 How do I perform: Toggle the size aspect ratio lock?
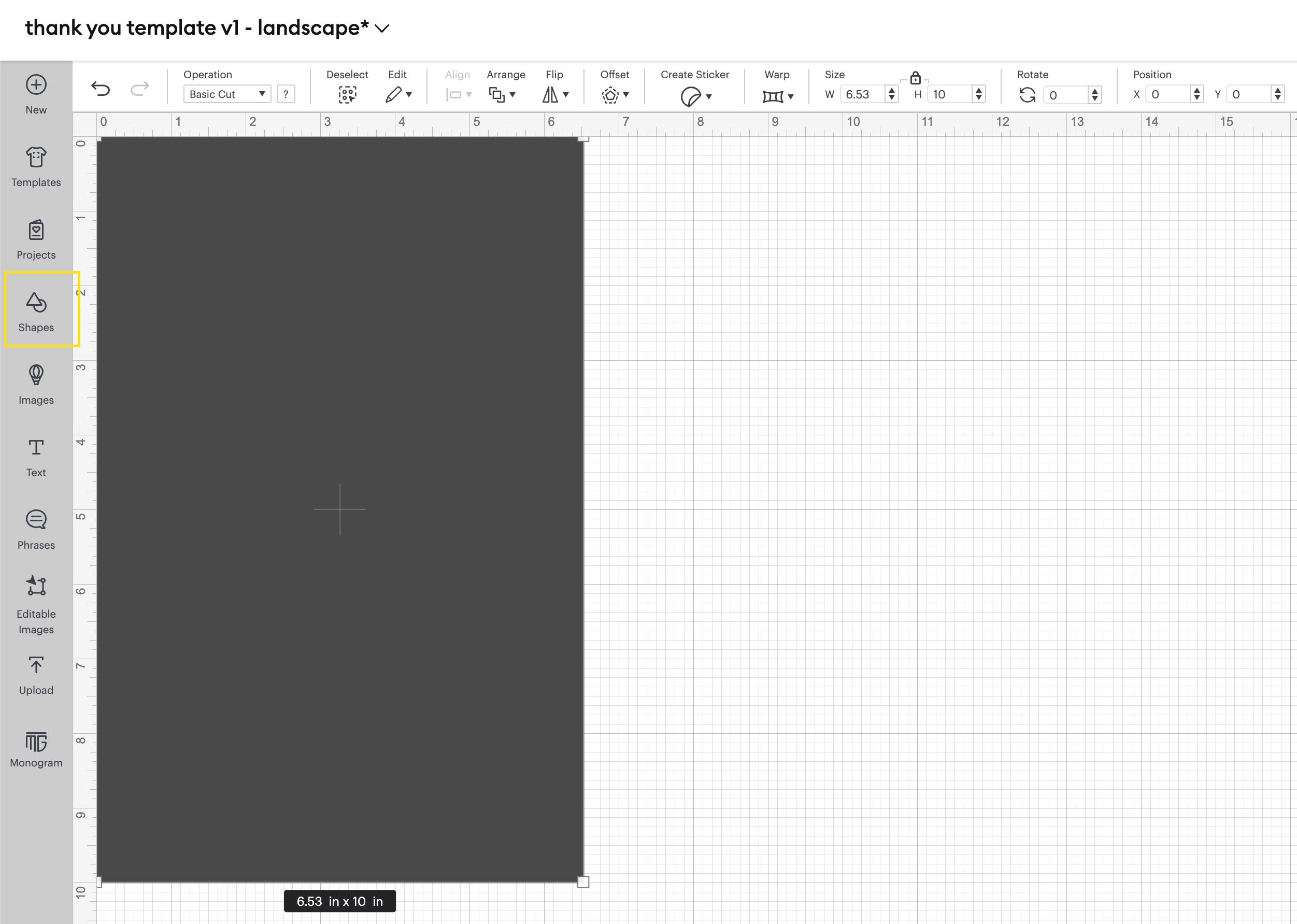click(x=915, y=78)
